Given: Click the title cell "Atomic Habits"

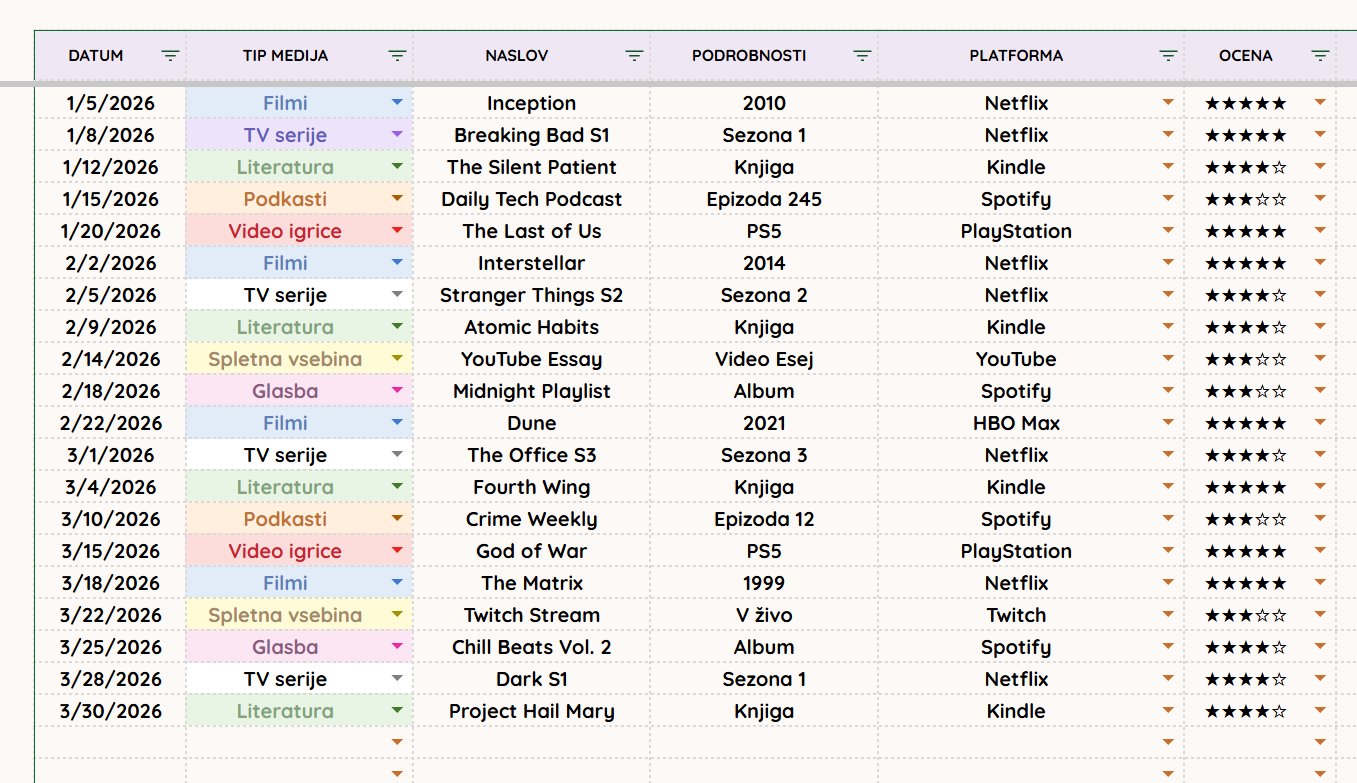Looking at the screenshot, I should coord(532,327).
